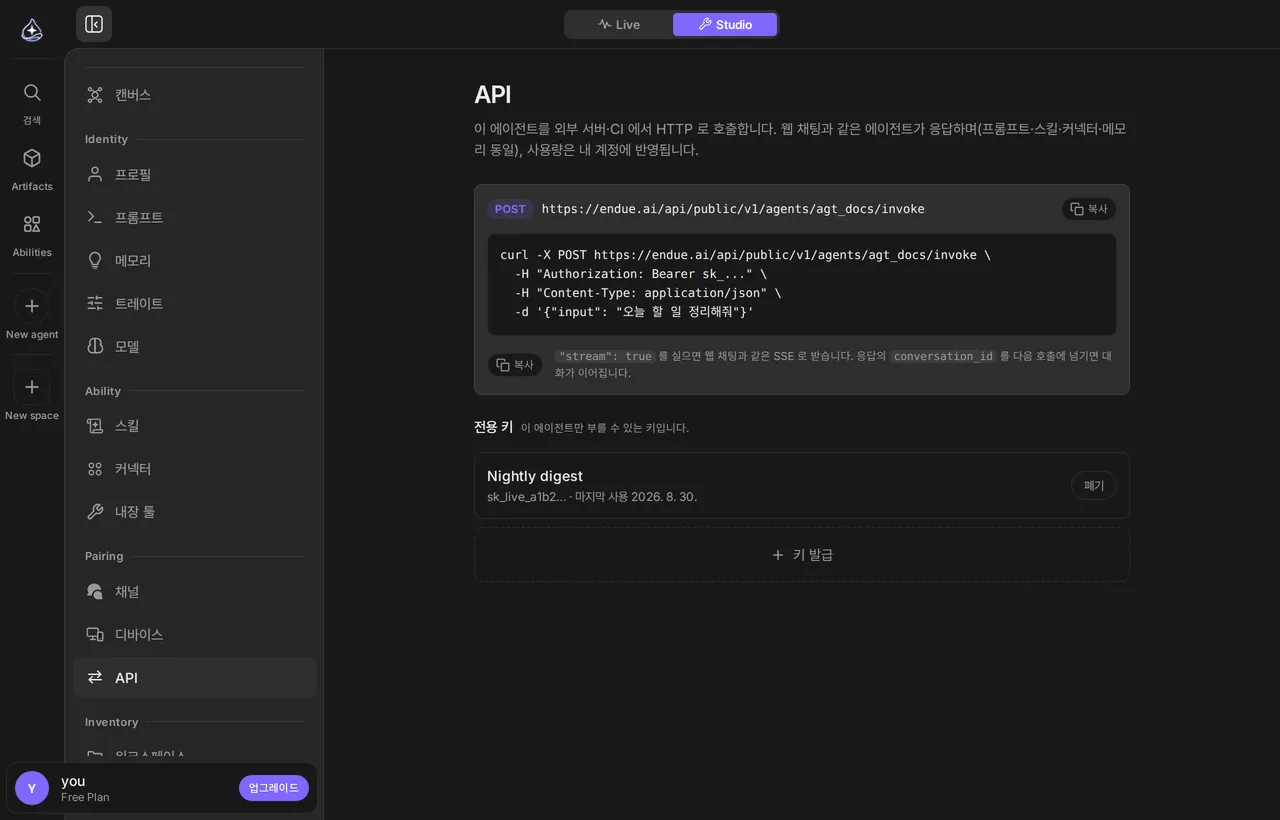
Task: Open the search magnifier icon
Action: 32,93
